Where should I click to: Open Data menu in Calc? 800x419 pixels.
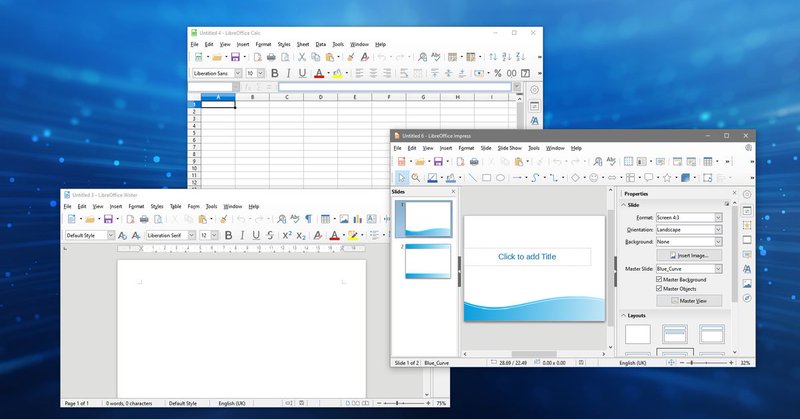(x=320, y=44)
